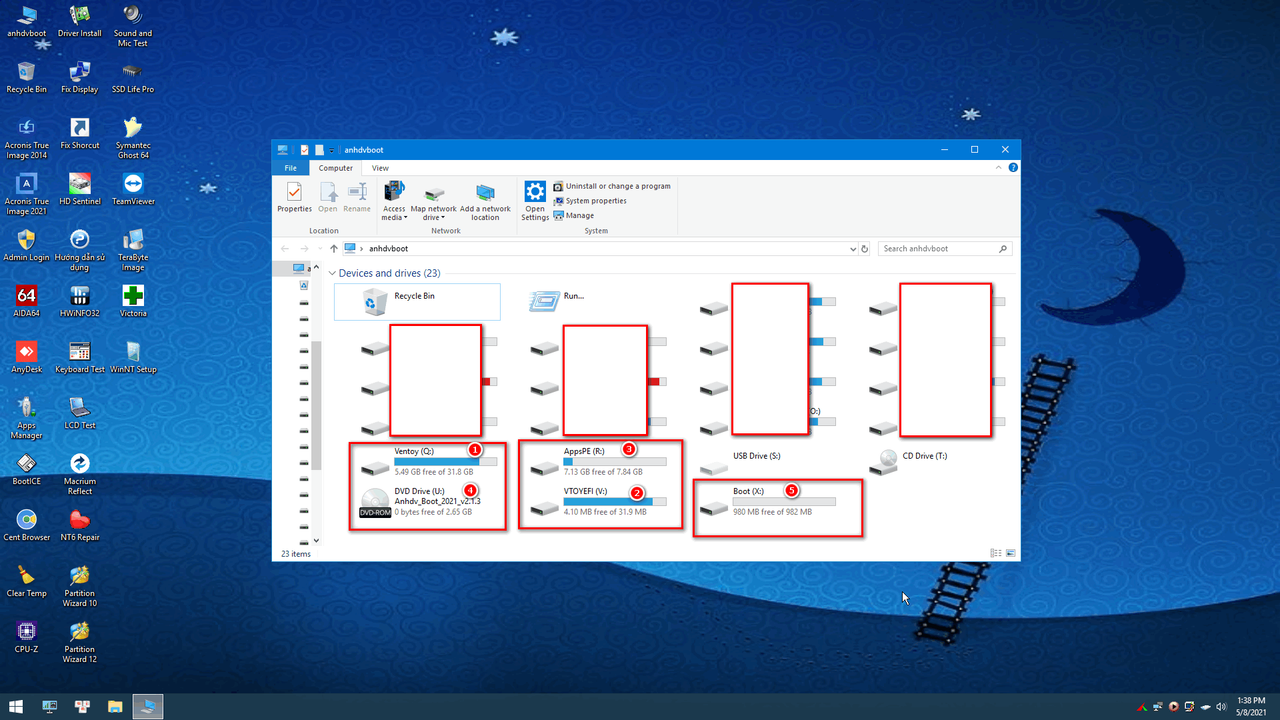The height and width of the screenshot is (720, 1280).
Task: Launch NT6 Repair
Action: pyautogui.click(x=80, y=526)
